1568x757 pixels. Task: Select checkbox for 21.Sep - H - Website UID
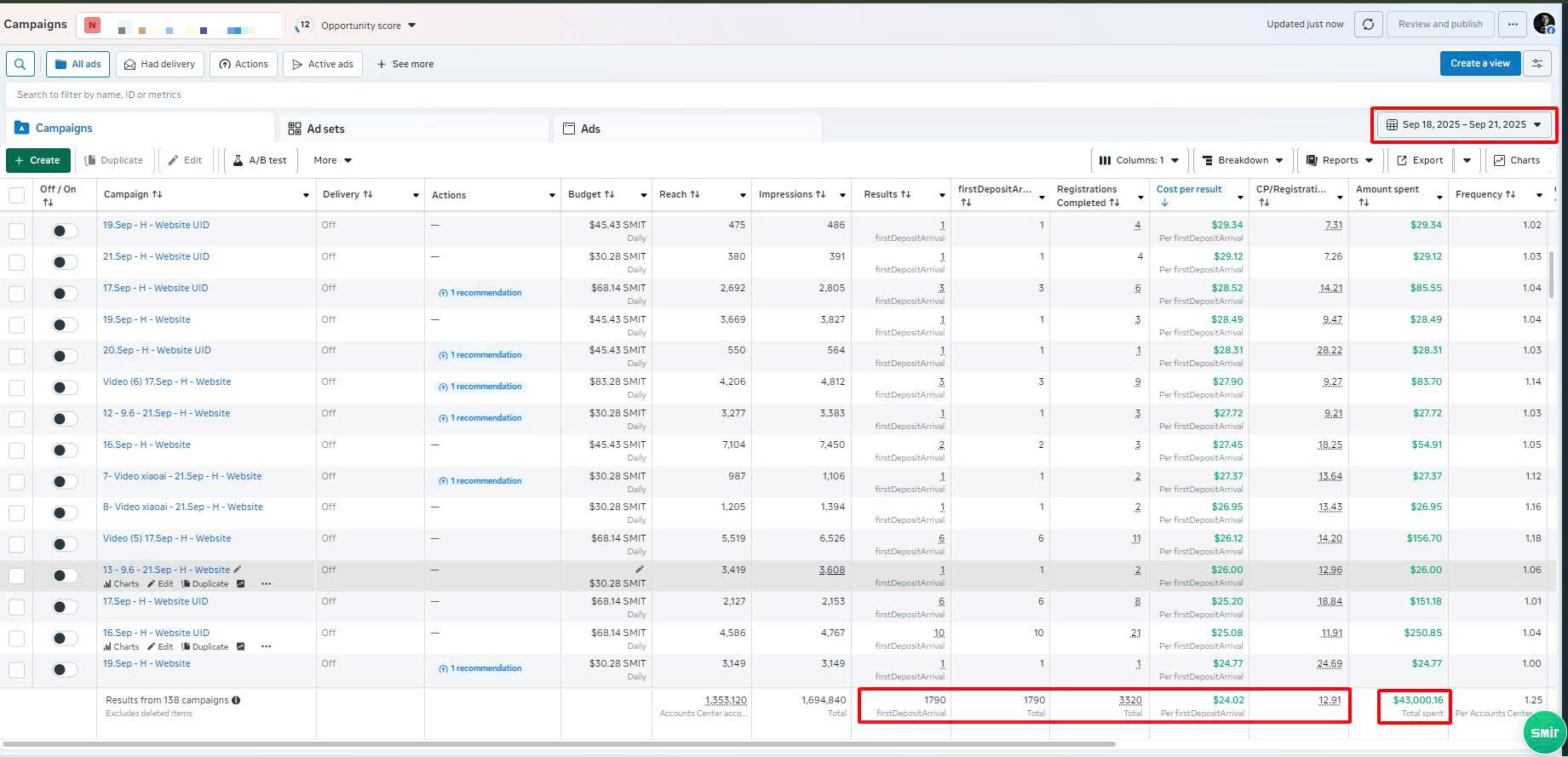[x=16, y=262]
